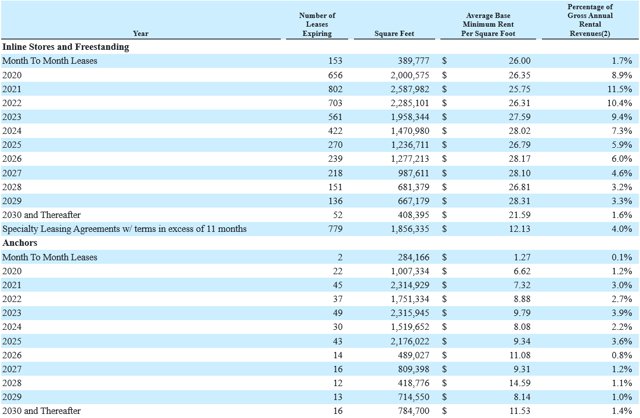Click the leases value 218
This screenshot has width=640, height=418.
pos(335,173)
